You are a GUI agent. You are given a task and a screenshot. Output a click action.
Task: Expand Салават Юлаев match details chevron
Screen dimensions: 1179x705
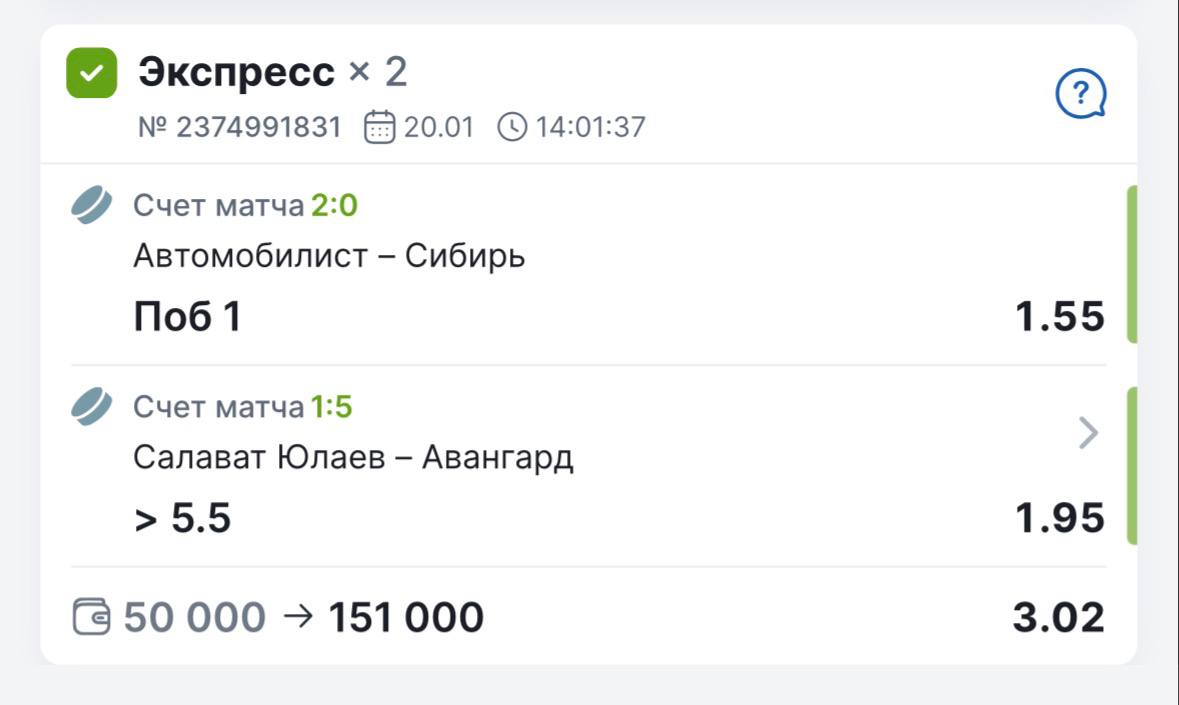tap(1088, 433)
